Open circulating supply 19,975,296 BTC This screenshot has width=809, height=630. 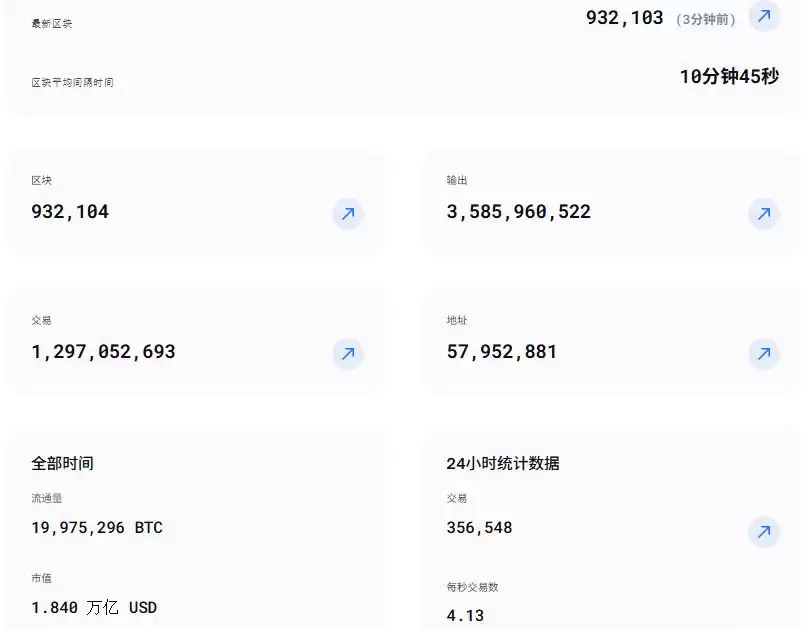[95, 528]
